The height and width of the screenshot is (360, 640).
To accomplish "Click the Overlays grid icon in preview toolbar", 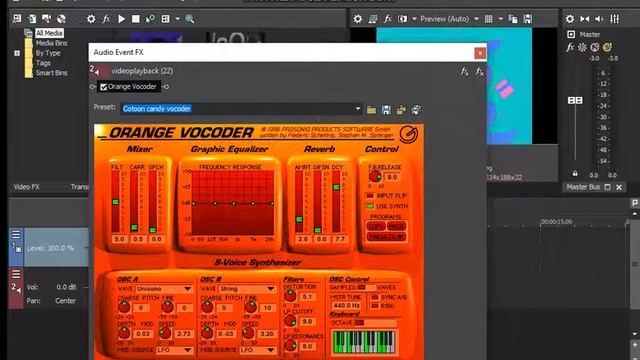I will point(489,19).
